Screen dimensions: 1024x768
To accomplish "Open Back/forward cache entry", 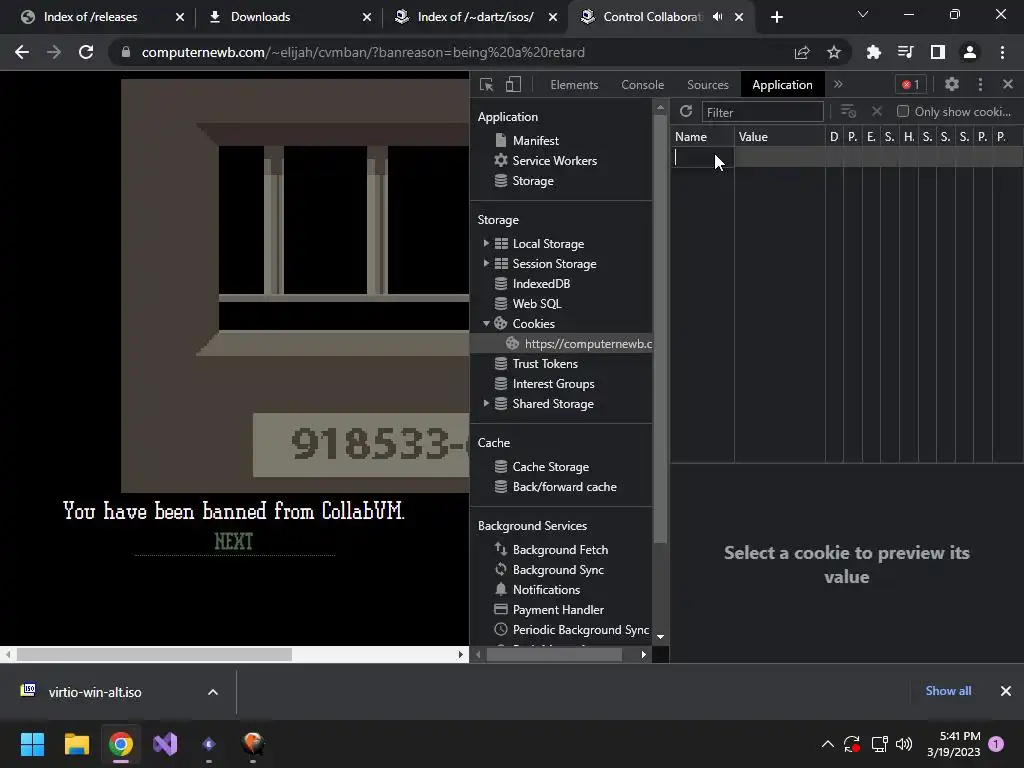I will (x=564, y=487).
